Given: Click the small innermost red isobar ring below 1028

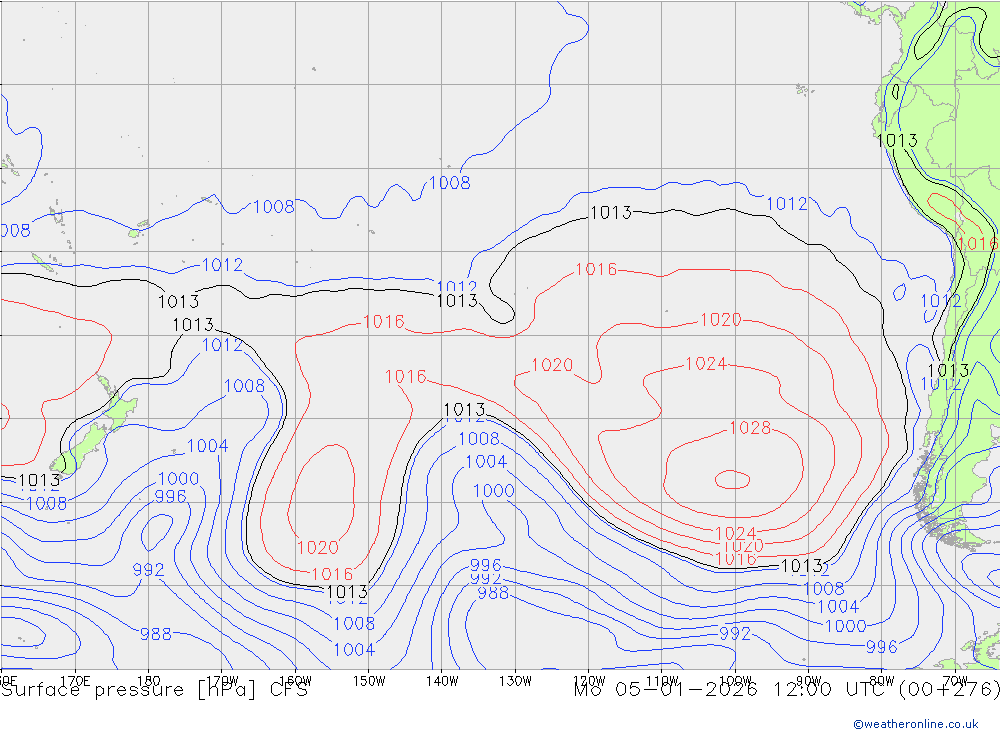Looking at the screenshot, I should pos(732,480).
